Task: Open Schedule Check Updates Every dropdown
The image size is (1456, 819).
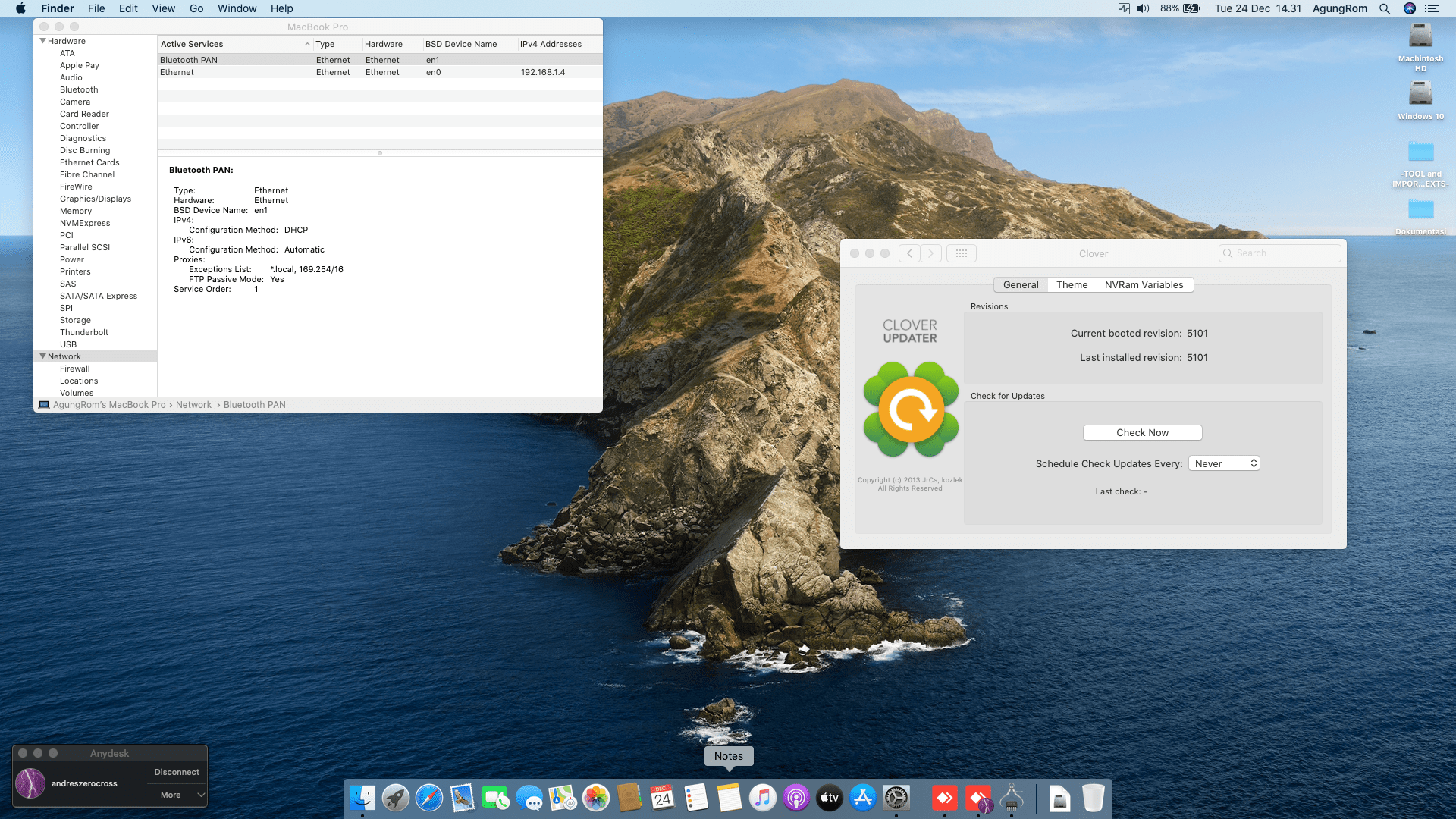Action: 1224,463
